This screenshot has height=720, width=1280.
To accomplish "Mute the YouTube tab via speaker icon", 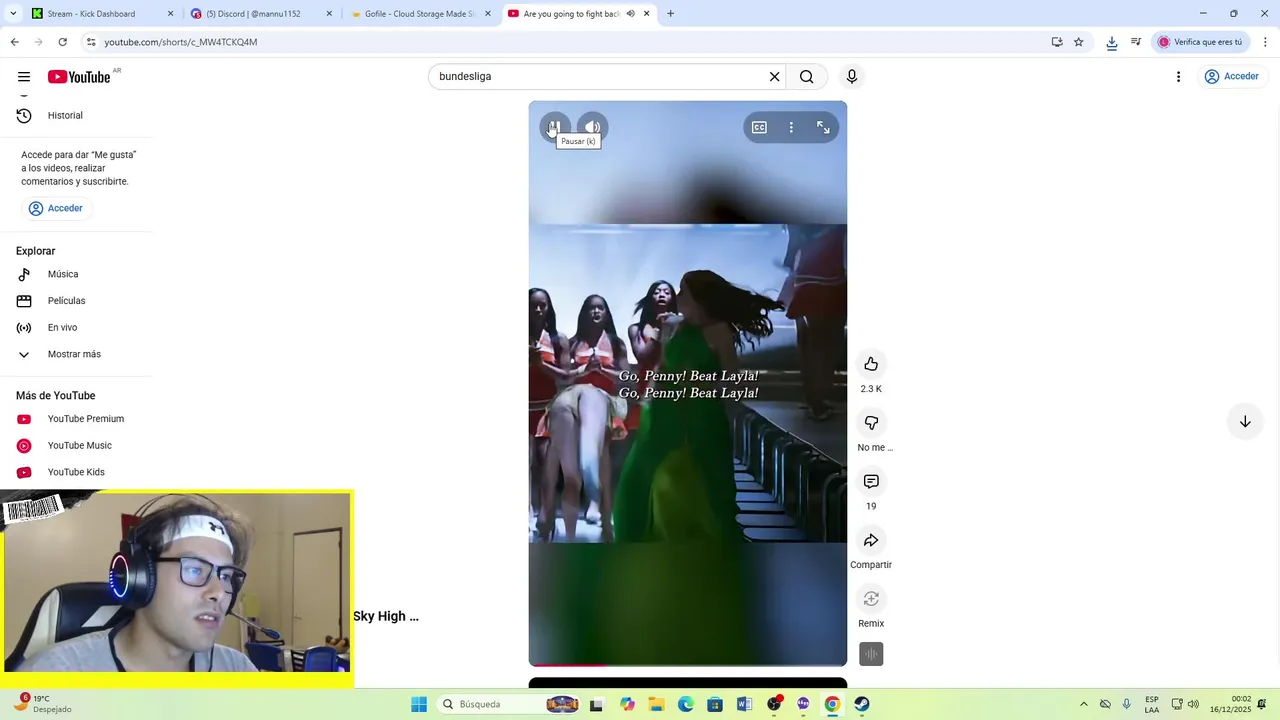I will [x=630, y=14].
